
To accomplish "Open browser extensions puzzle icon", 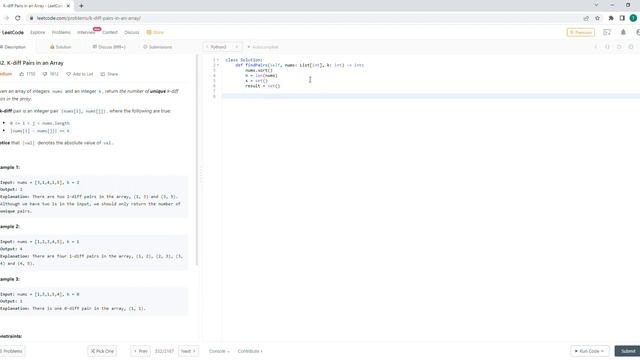I will click(x=611, y=18).
